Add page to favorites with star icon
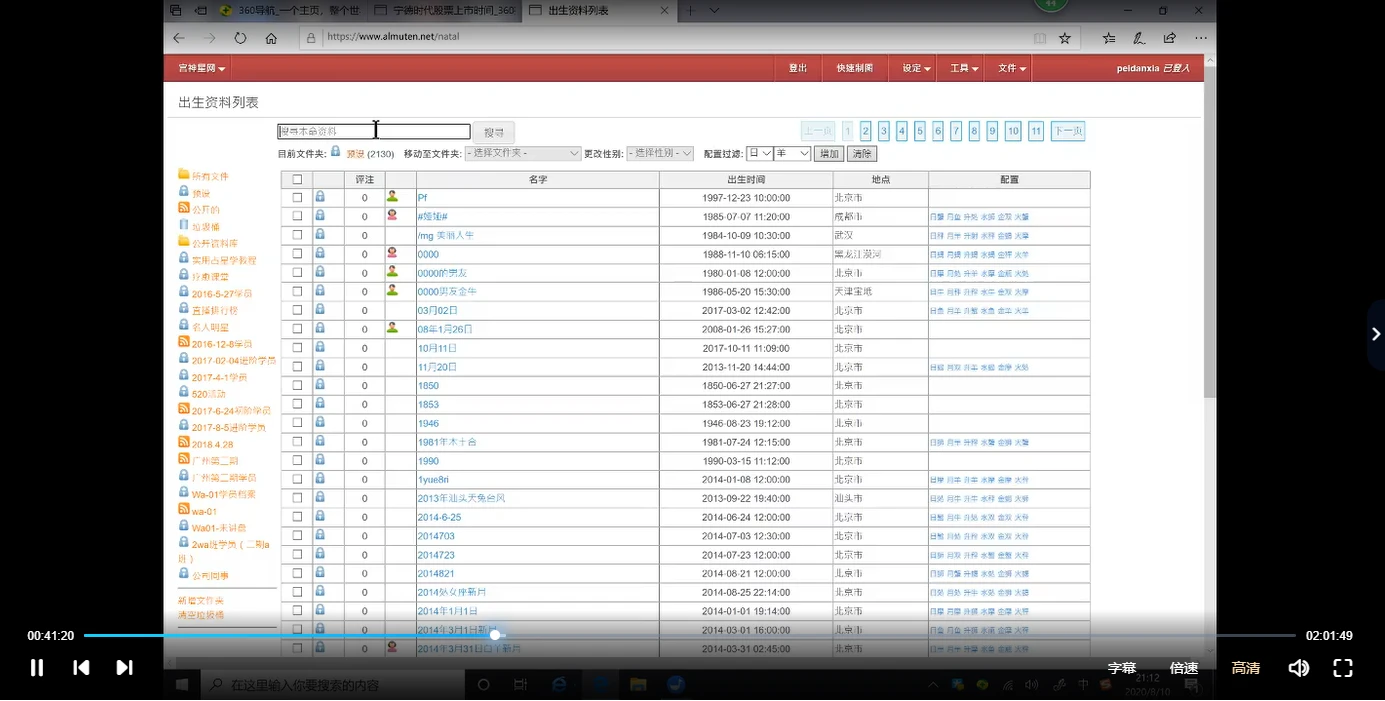This screenshot has height=701, width=1385. click(x=1065, y=38)
